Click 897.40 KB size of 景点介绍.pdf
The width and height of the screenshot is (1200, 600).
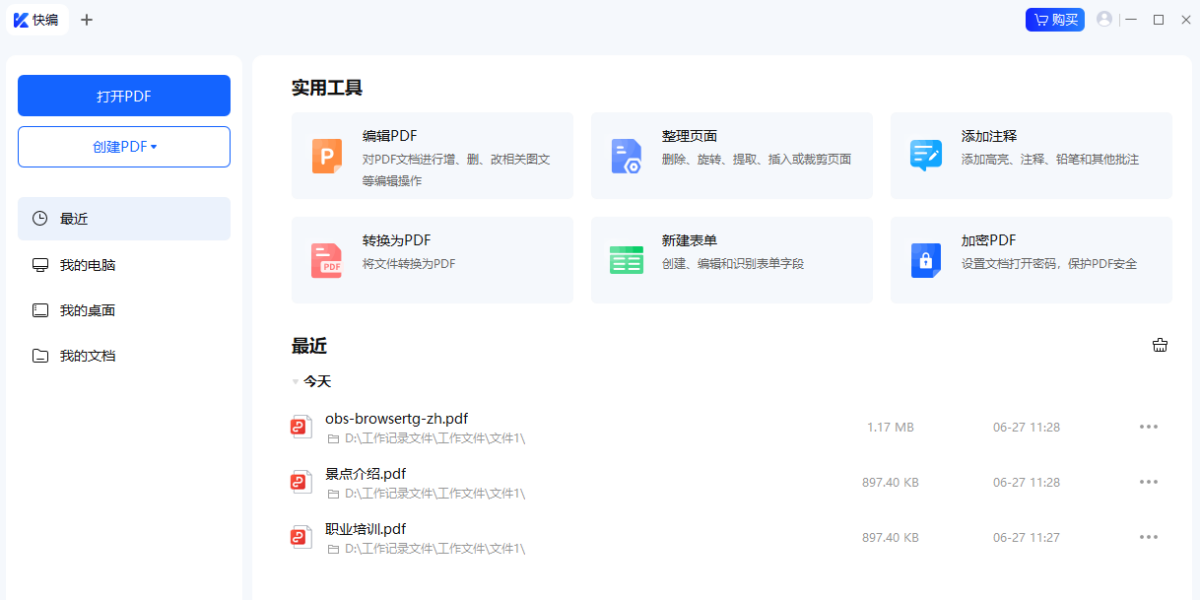pyautogui.click(x=890, y=482)
